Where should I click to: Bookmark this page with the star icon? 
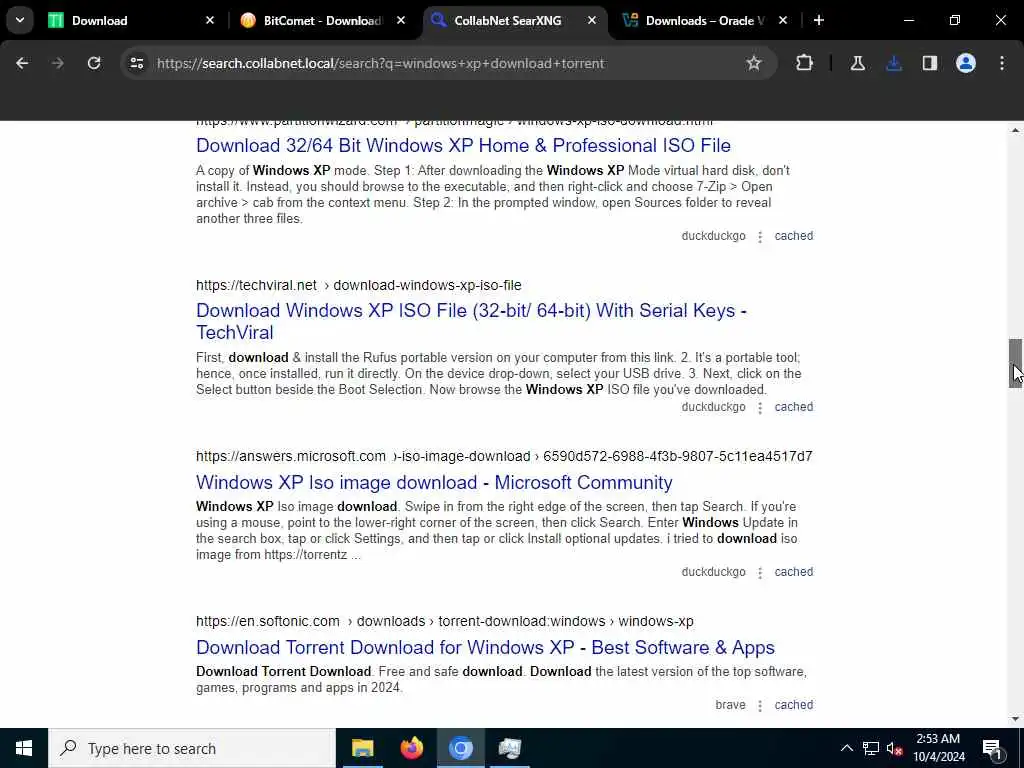pyautogui.click(x=754, y=63)
